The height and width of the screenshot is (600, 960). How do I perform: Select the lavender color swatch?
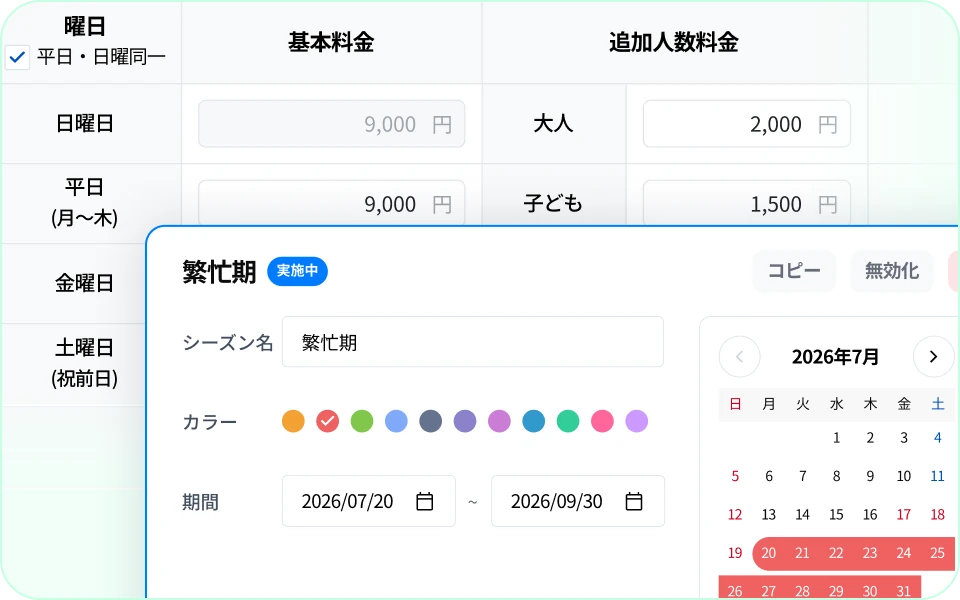[636, 421]
